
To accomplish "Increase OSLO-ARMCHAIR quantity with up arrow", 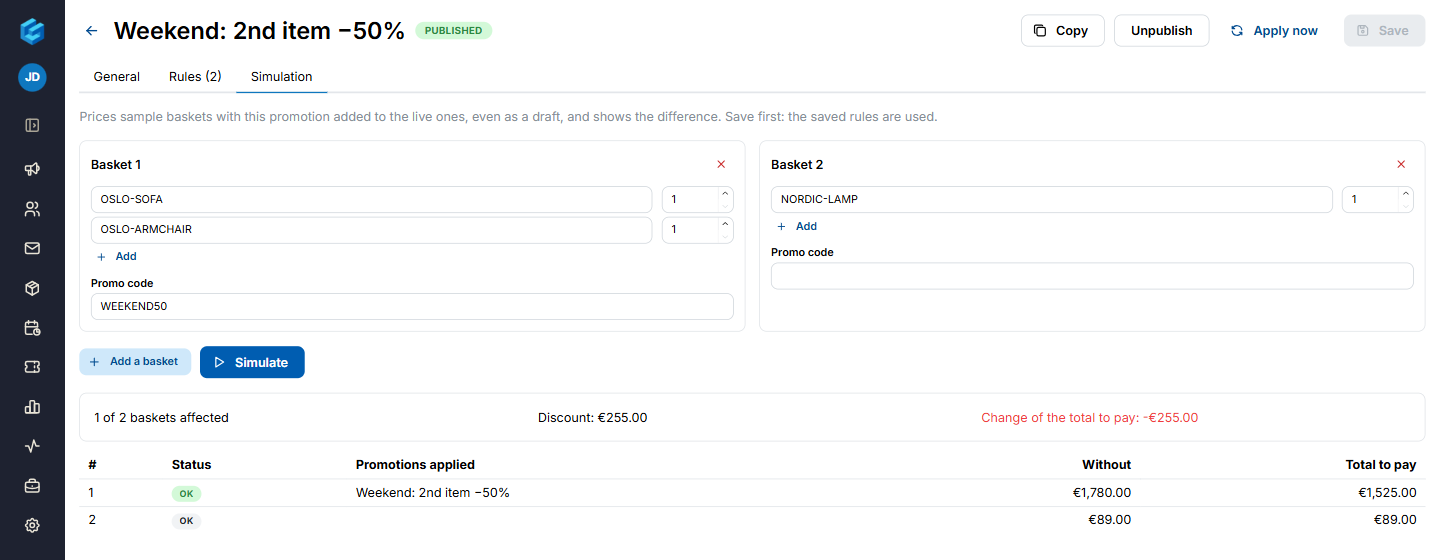I will coord(725,224).
